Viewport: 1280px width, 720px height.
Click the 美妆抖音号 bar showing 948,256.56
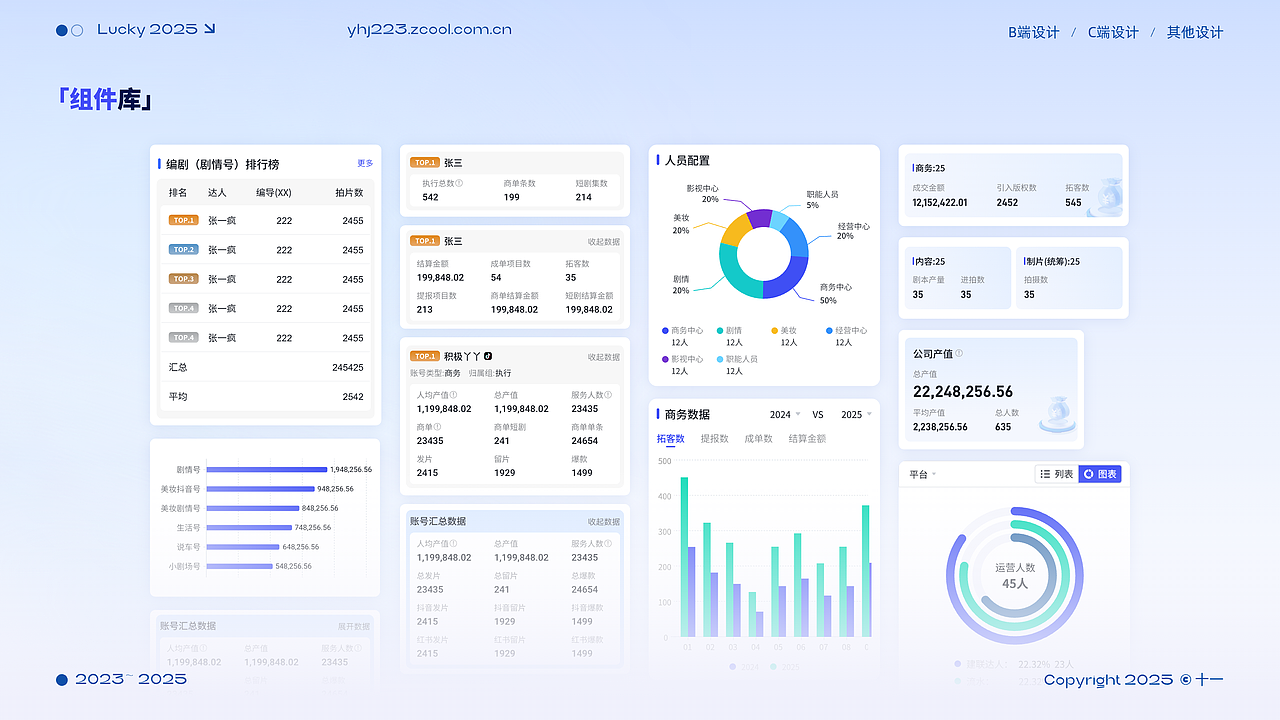pyautogui.click(x=260, y=489)
